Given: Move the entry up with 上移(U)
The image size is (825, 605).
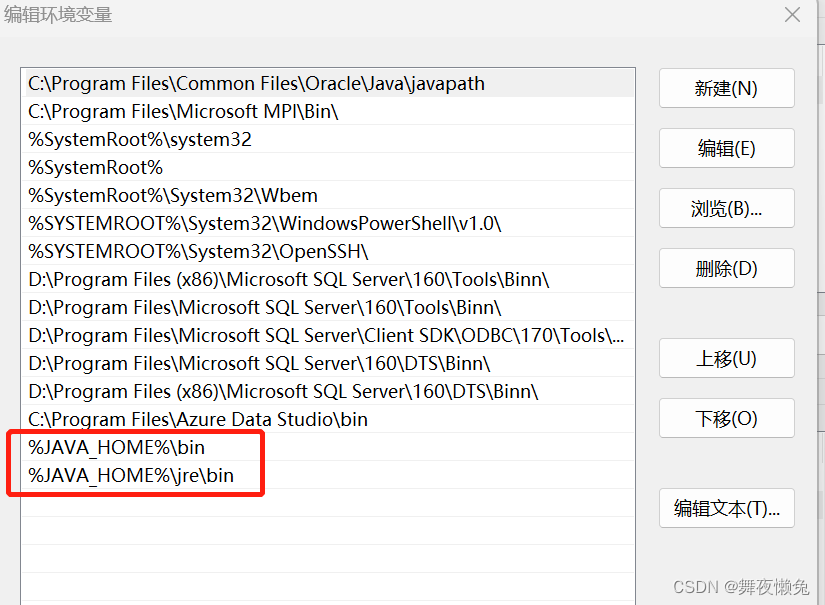Looking at the screenshot, I should (727, 358).
